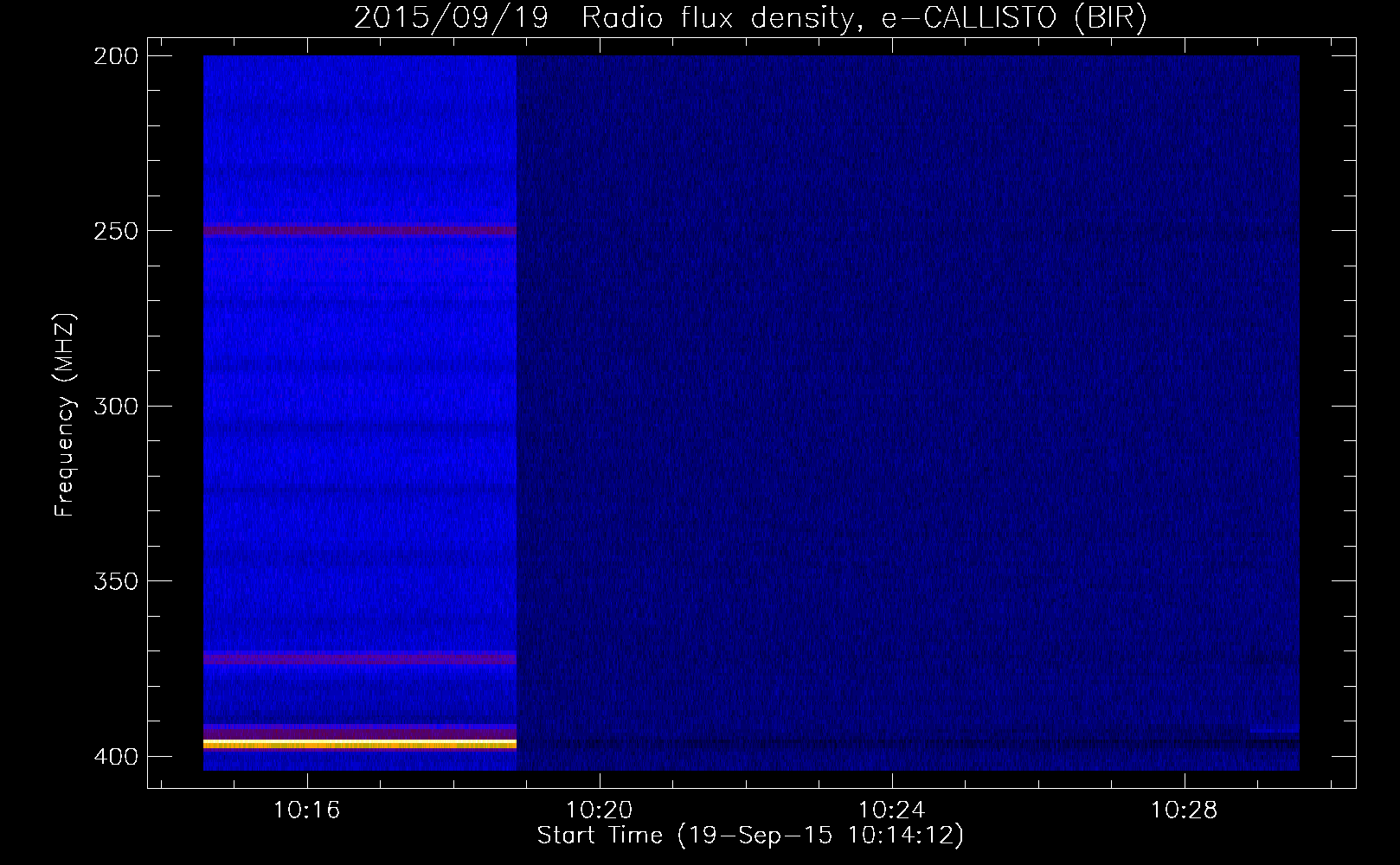Click the purple interference band at 250 MHz
The width and height of the screenshot is (1400, 865).
pyautogui.click(x=360, y=230)
